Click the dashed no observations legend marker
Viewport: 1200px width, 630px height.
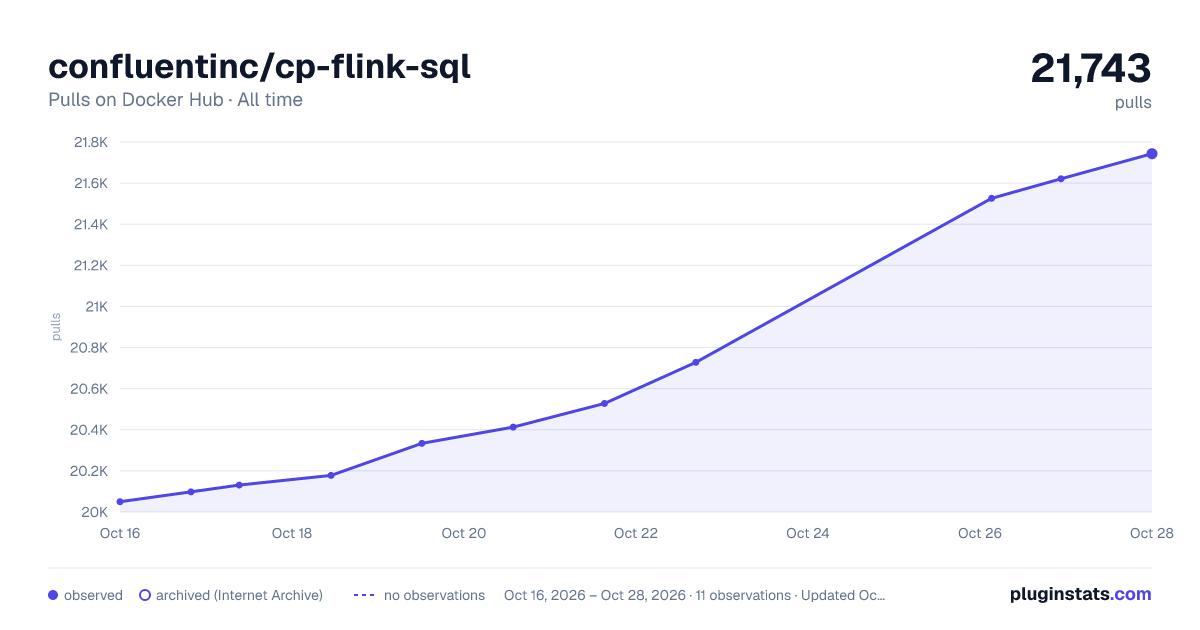coord(364,595)
